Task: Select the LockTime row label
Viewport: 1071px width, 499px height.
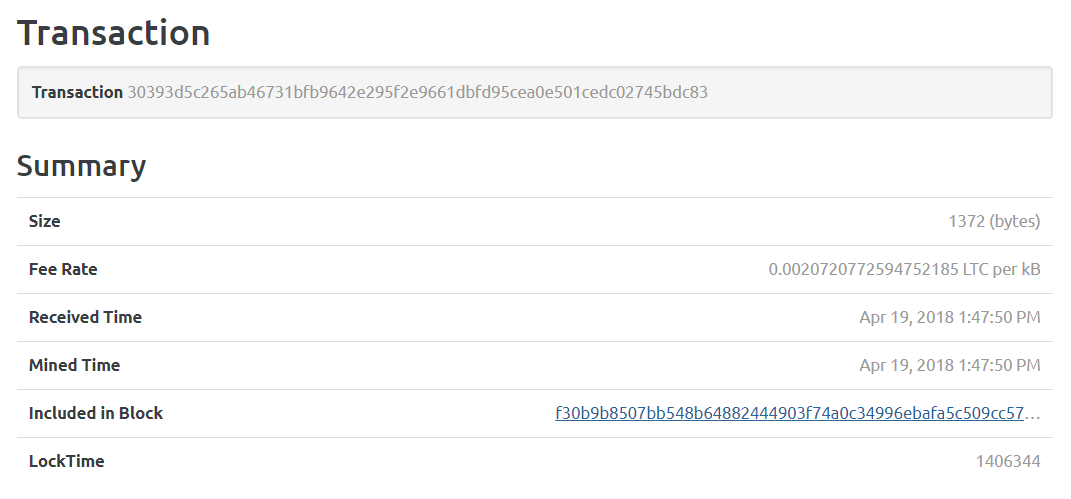Action: [x=66, y=461]
